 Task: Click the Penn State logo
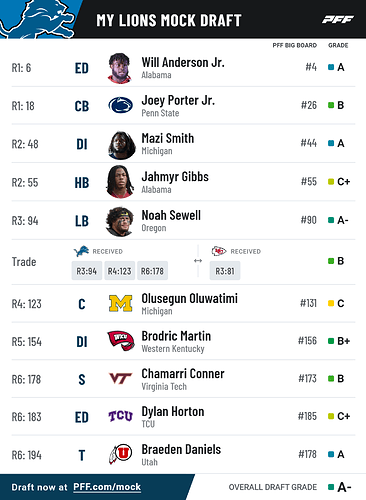(120, 105)
